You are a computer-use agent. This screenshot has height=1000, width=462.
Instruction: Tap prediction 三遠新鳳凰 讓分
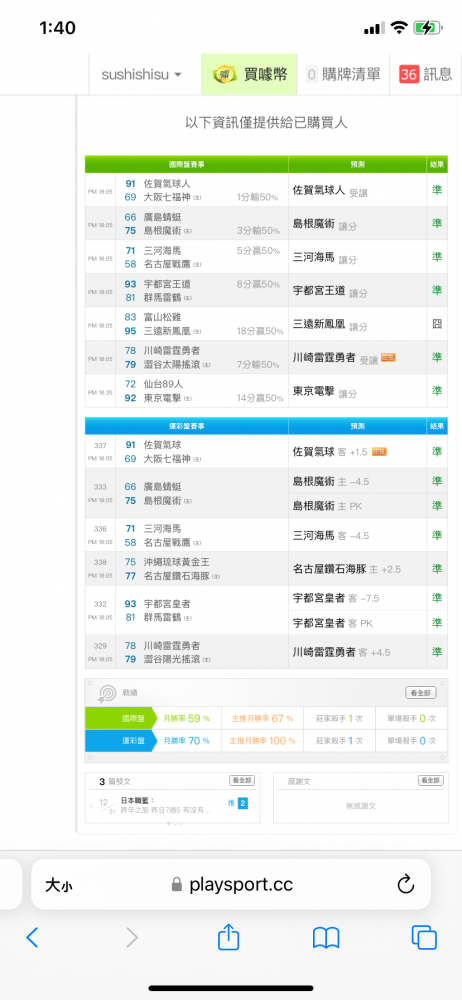330,325
